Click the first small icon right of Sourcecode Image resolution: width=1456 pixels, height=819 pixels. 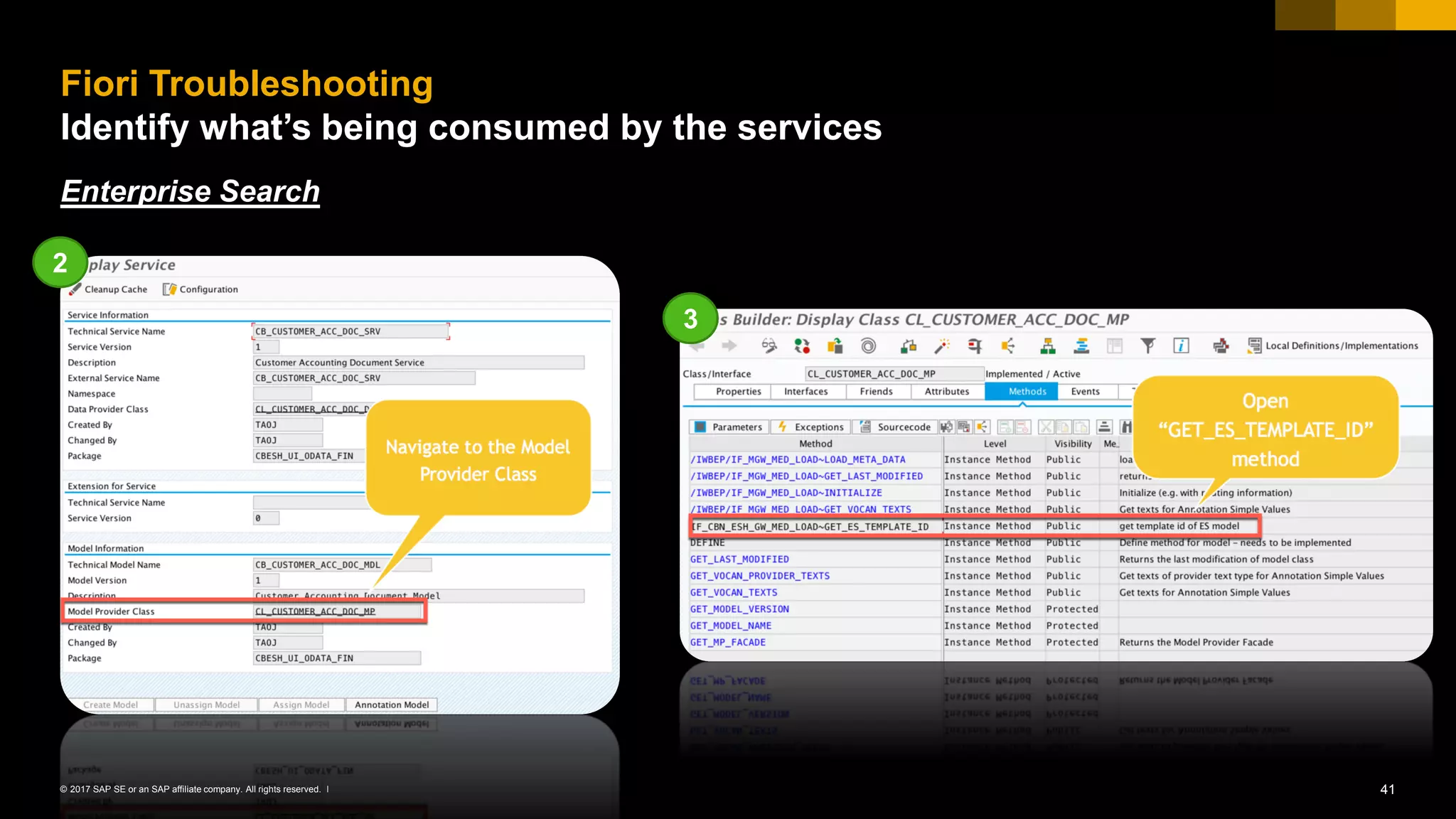[x=946, y=427]
